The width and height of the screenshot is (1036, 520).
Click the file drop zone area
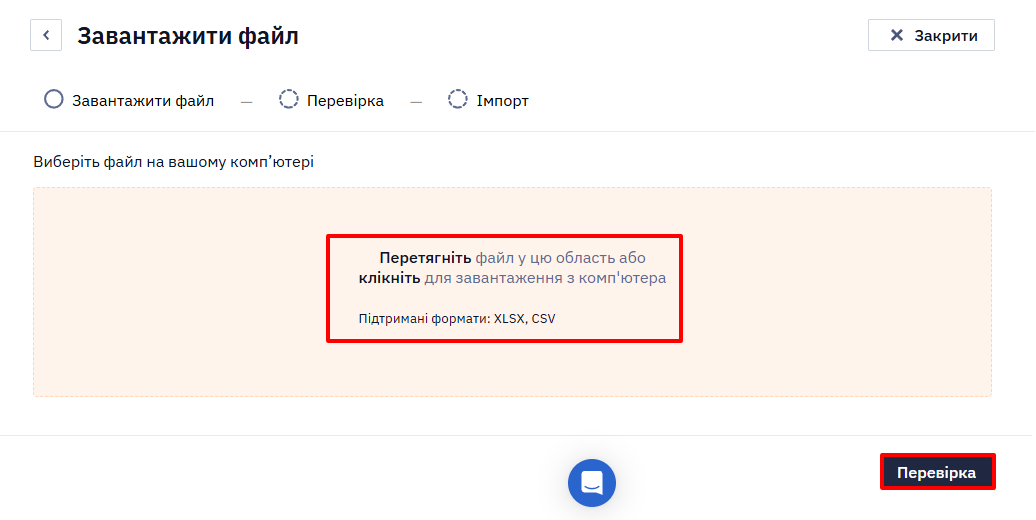(x=512, y=292)
